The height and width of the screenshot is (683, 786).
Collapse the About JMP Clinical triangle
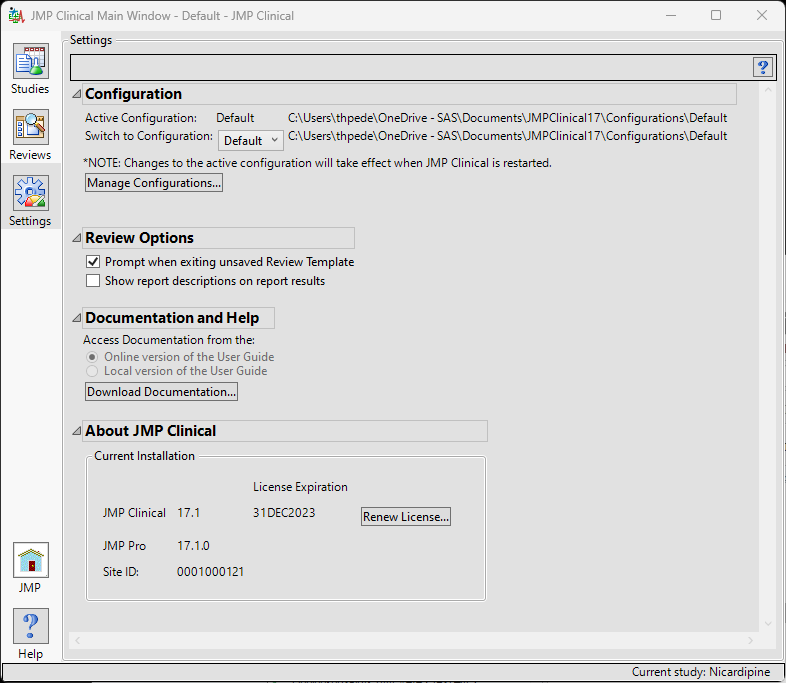pyautogui.click(x=77, y=430)
